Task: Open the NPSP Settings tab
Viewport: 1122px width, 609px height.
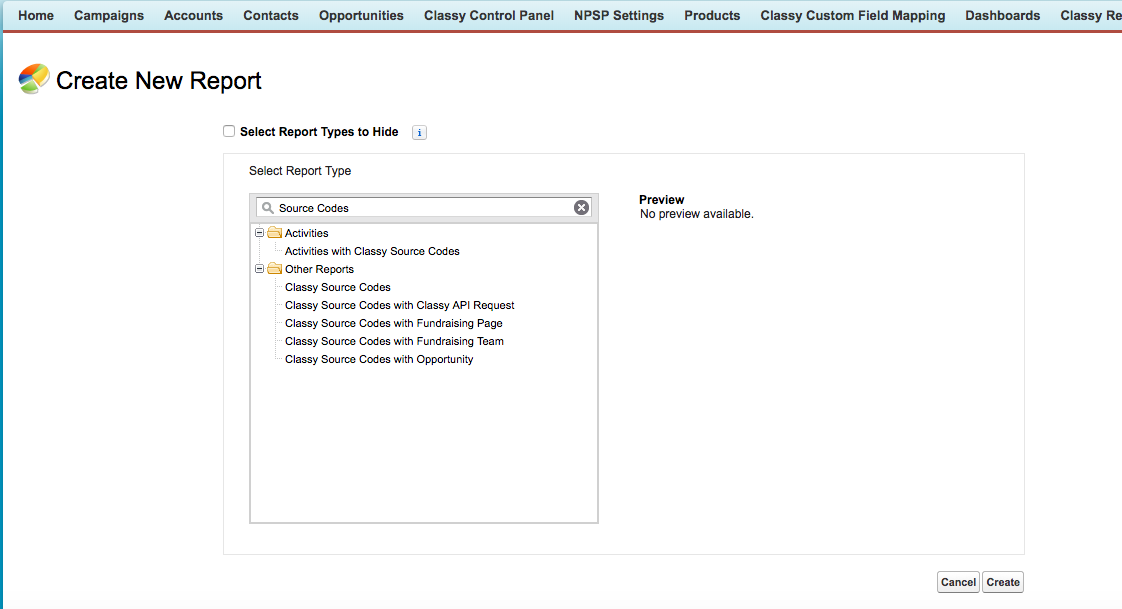Action: point(619,15)
